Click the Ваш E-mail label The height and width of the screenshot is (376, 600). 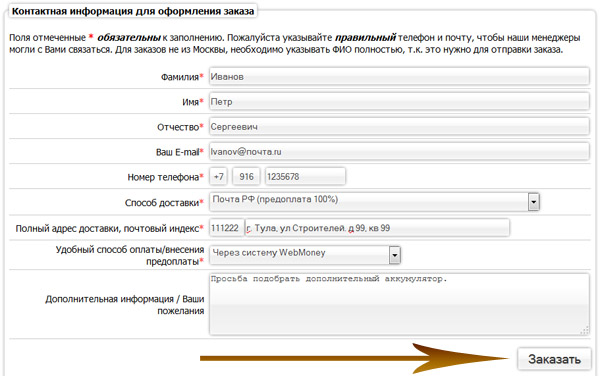(x=179, y=152)
